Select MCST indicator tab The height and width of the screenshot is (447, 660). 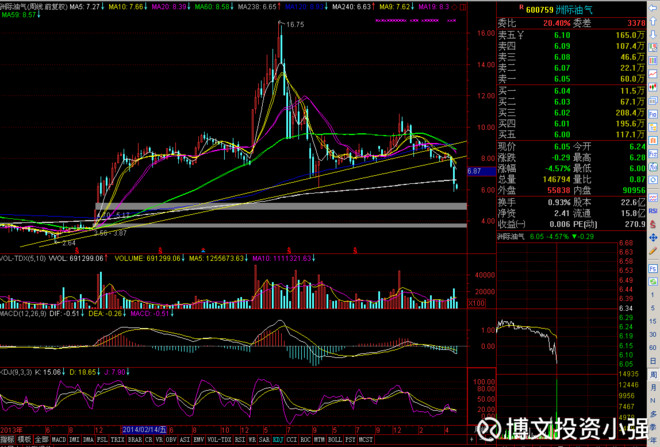[365, 440]
